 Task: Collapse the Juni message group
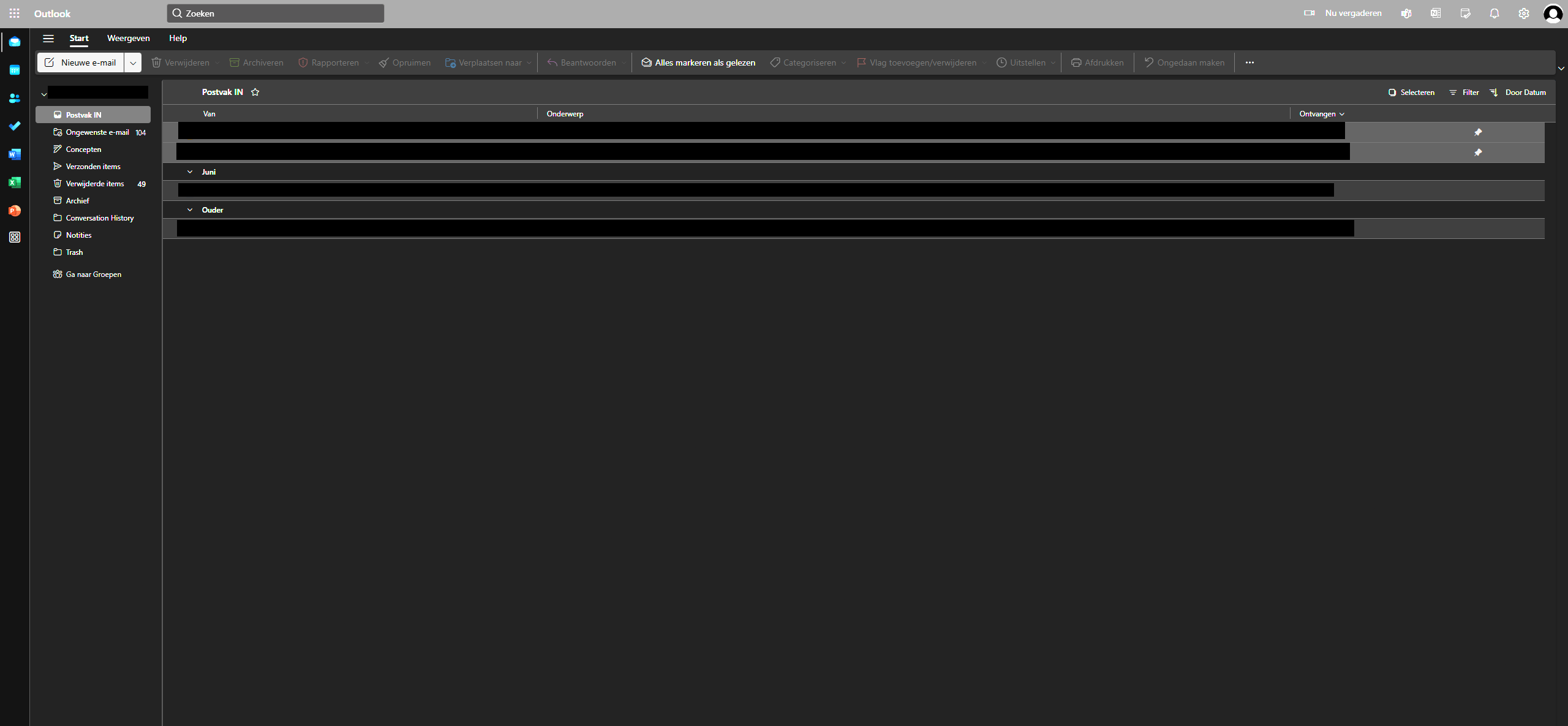(190, 172)
